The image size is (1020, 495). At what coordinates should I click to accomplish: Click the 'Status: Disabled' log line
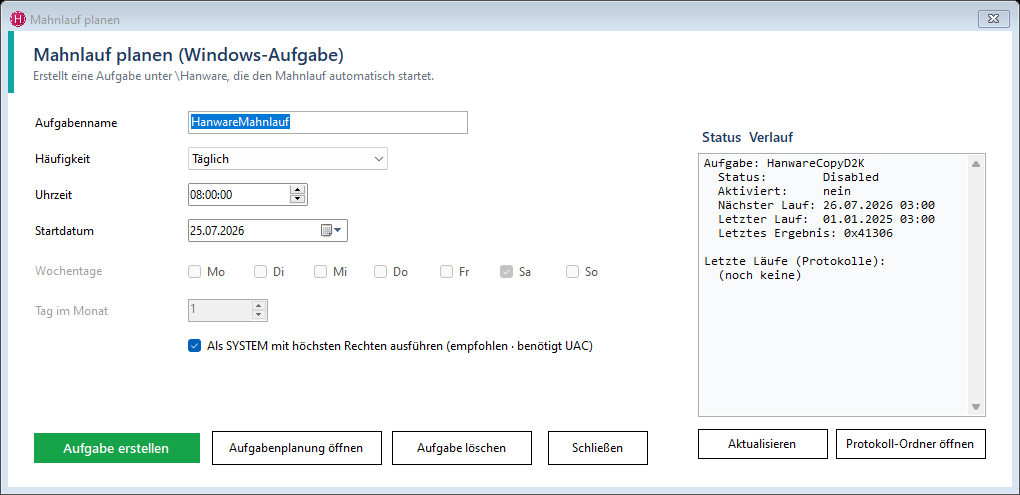click(798, 178)
